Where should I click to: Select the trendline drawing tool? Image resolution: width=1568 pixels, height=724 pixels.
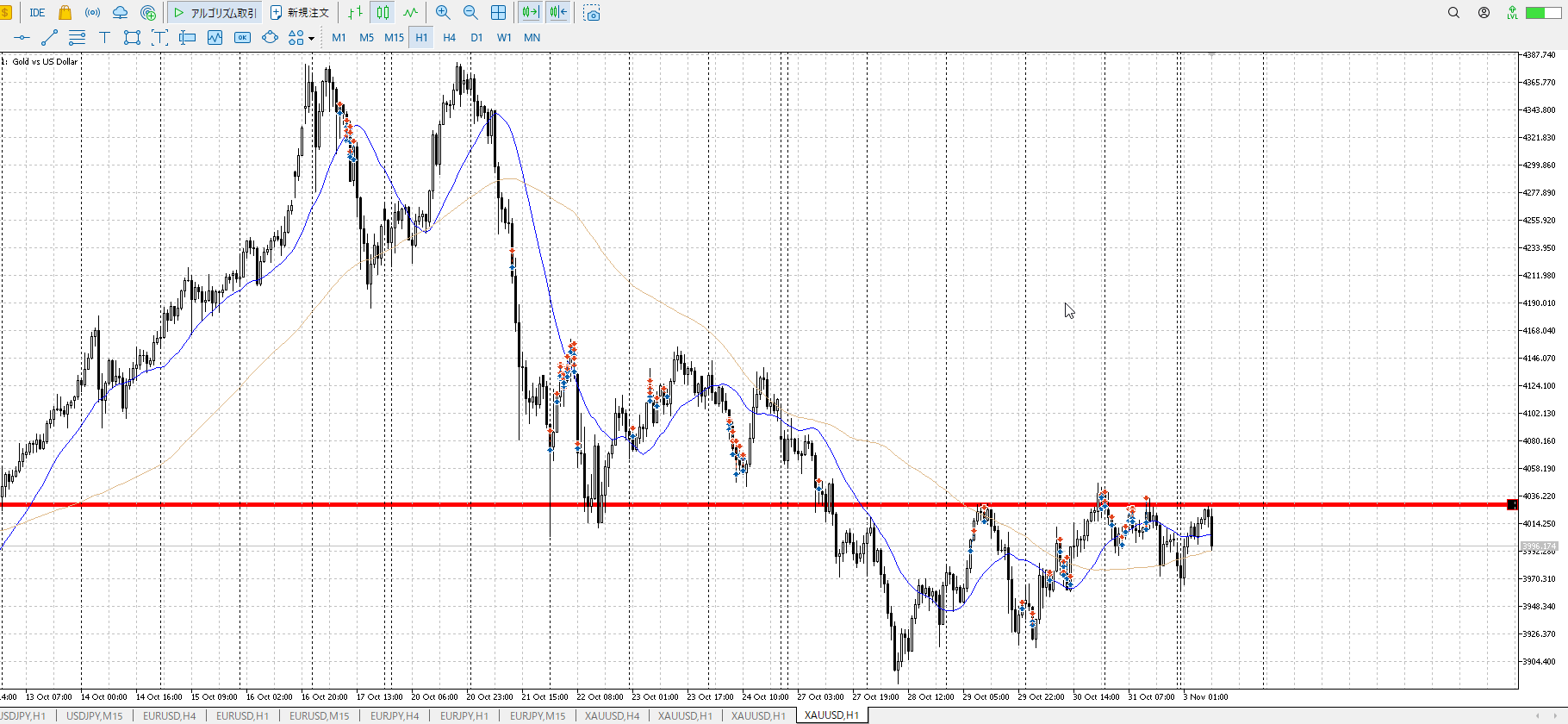(x=49, y=38)
